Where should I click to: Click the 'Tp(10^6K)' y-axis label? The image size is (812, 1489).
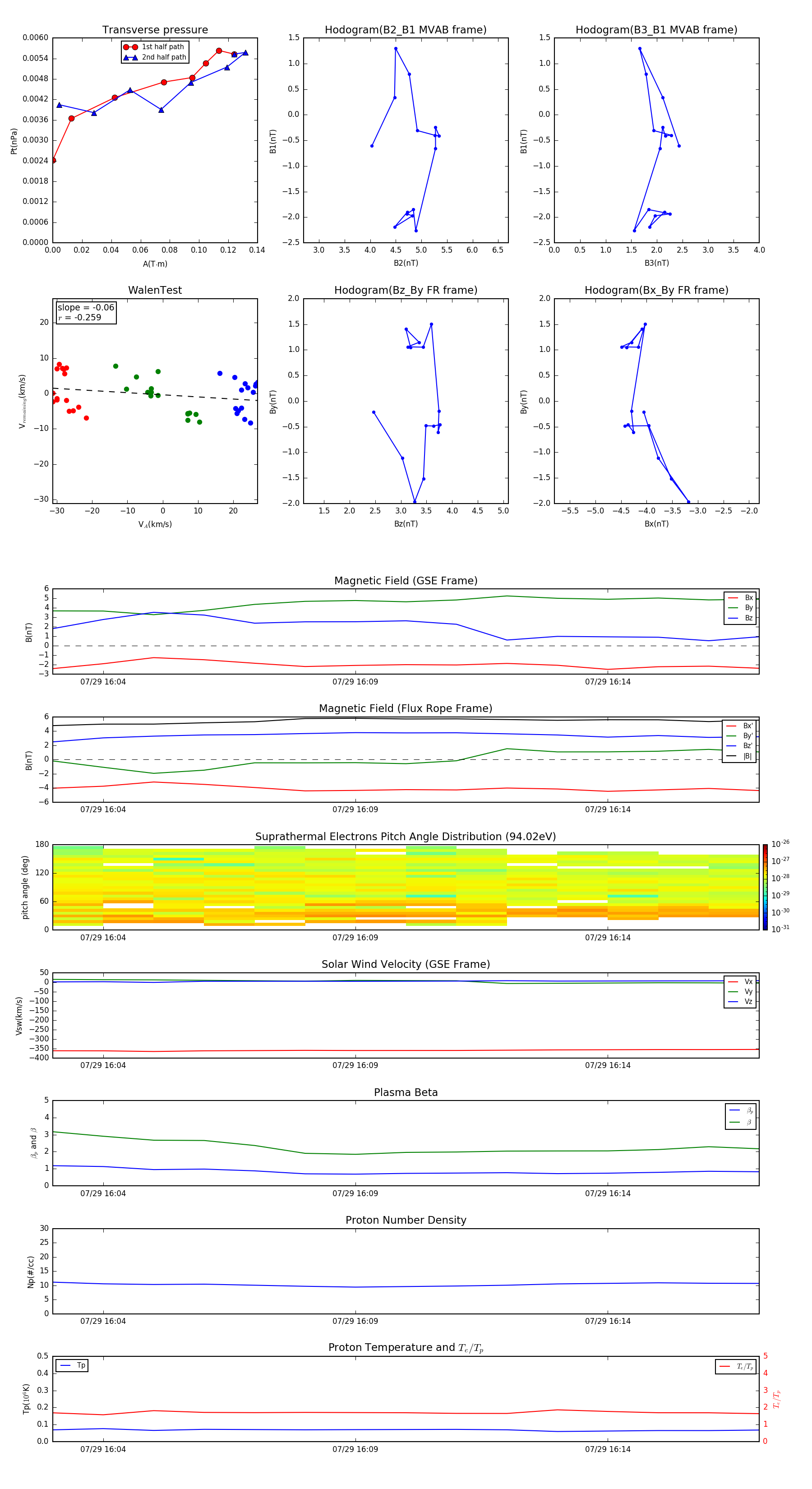[26, 1399]
